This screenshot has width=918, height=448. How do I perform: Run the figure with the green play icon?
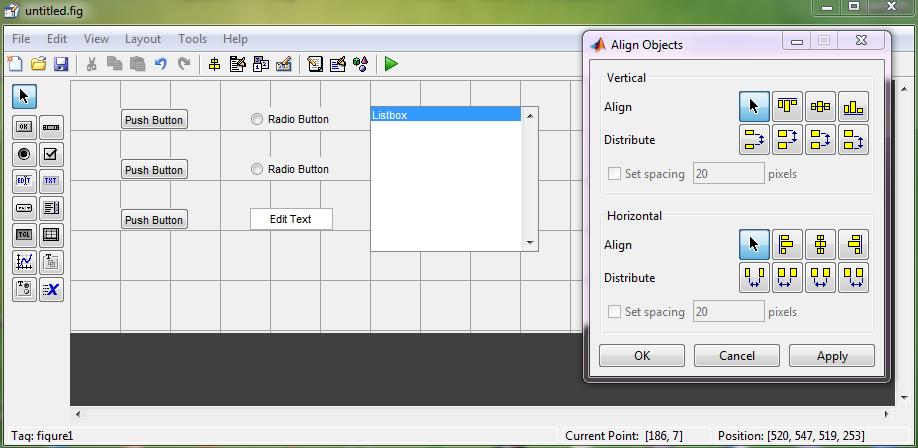pyautogui.click(x=391, y=64)
